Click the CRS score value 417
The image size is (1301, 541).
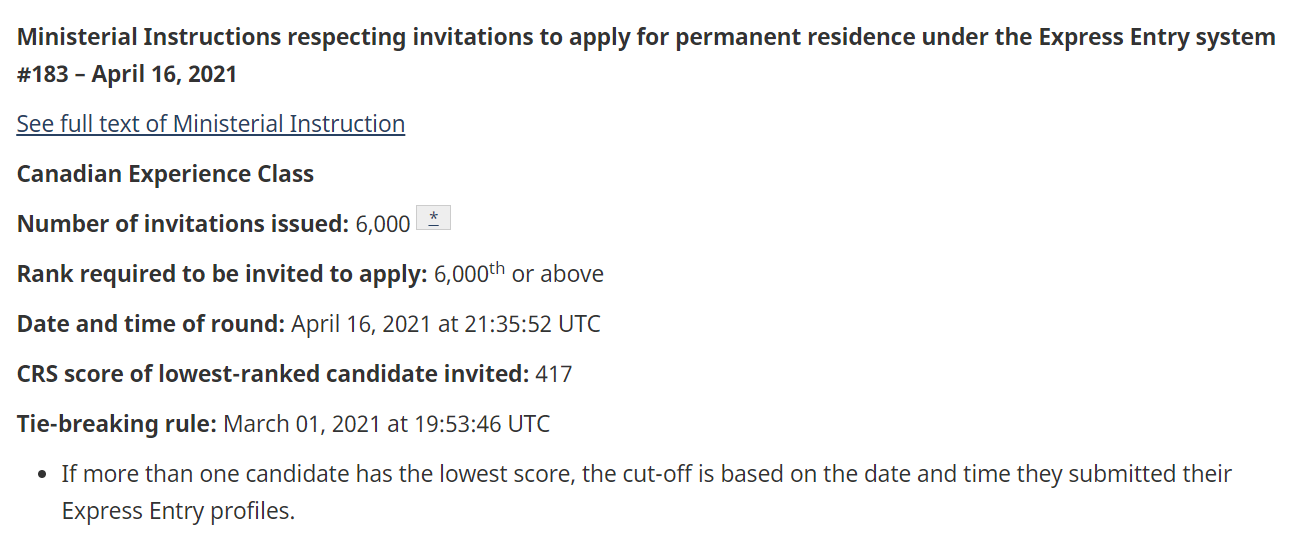click(x=554, y=374)
